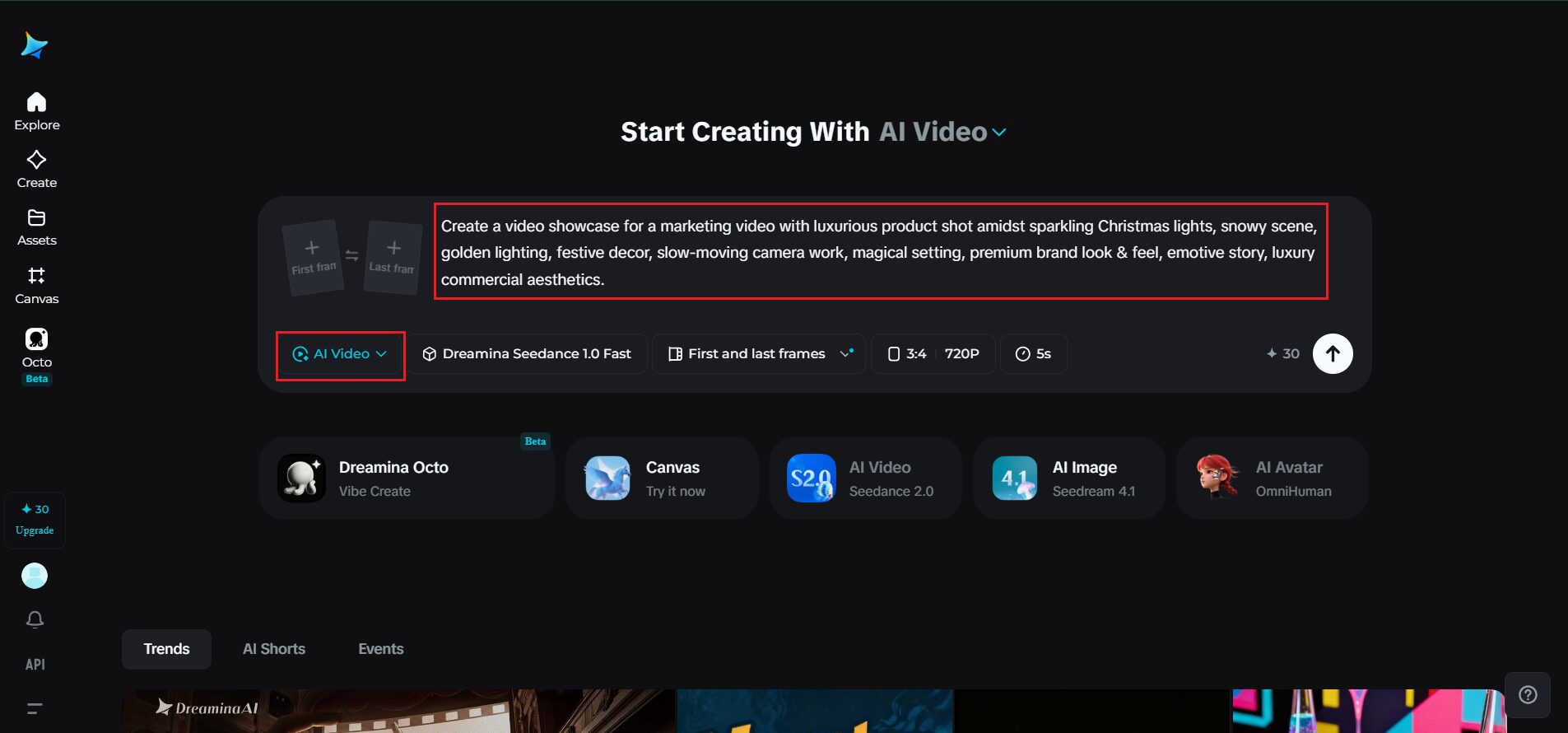Open the help question mark button
Image resolution: width=1568 pixels, height=733 pixels.
click(x=1528, y=694)
